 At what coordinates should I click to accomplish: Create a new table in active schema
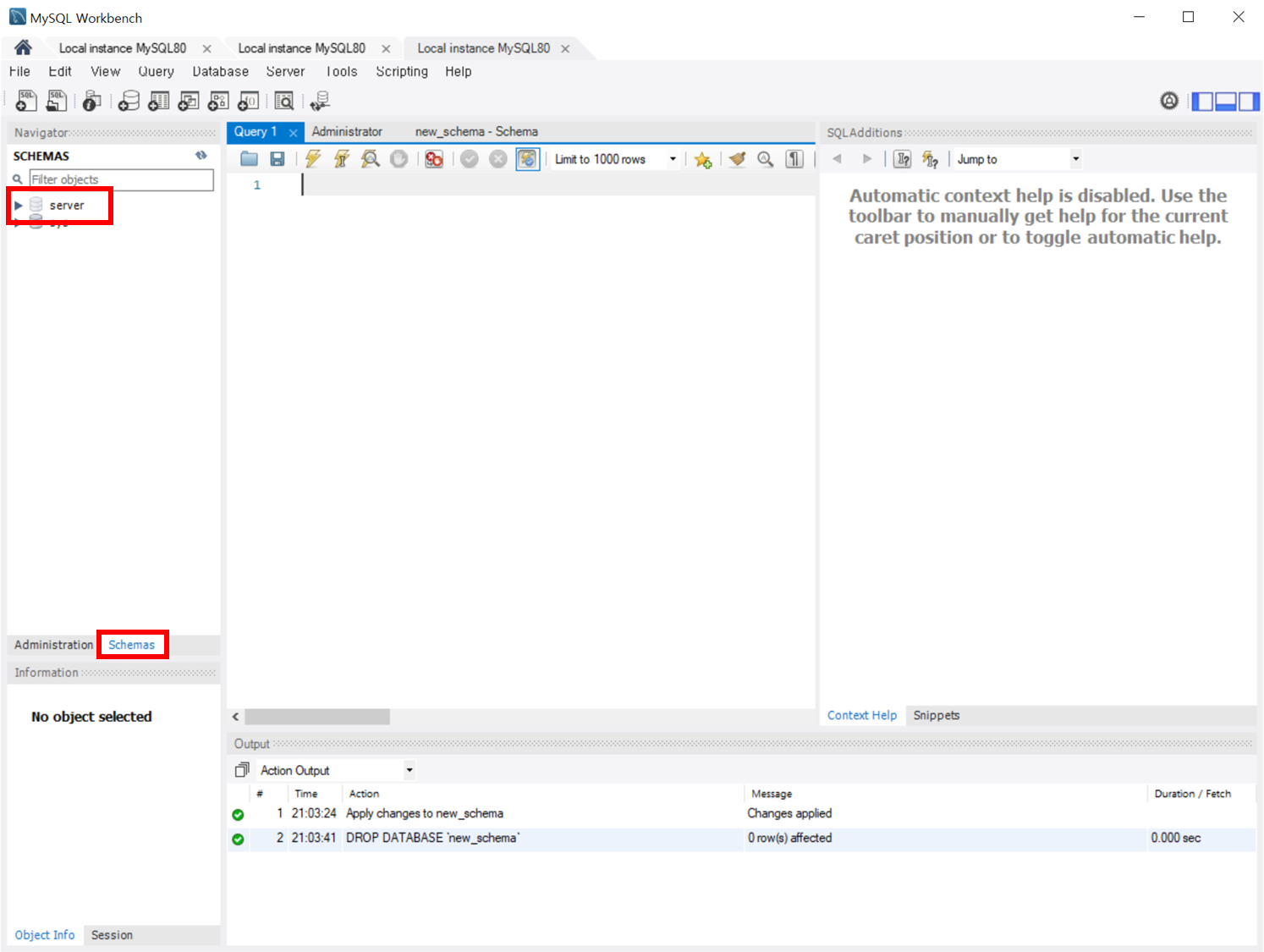tap(158, 102)
